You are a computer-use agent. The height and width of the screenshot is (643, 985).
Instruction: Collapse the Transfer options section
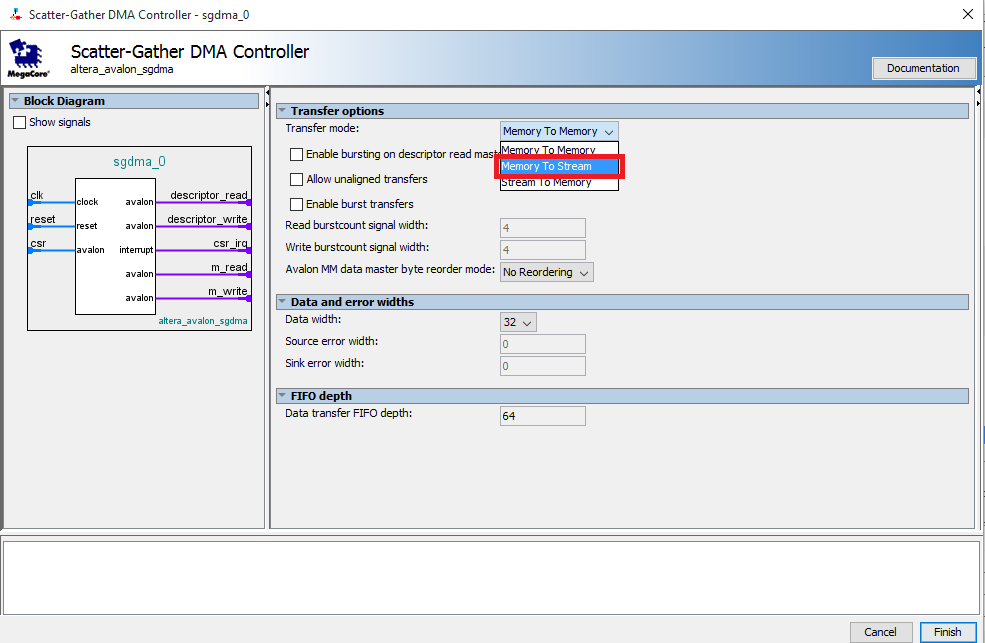tap(282, 111)
